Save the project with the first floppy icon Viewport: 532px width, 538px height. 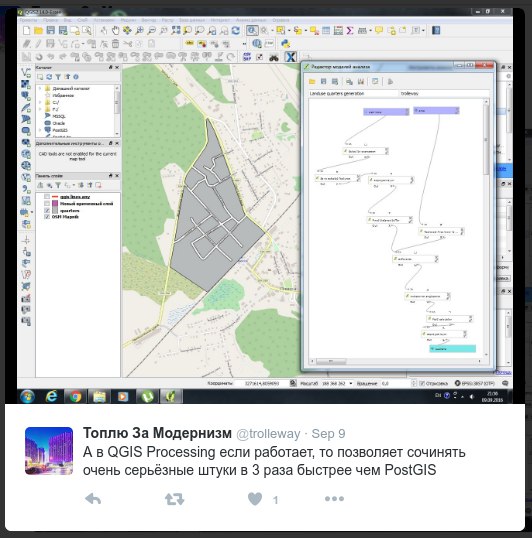point(51,30)
